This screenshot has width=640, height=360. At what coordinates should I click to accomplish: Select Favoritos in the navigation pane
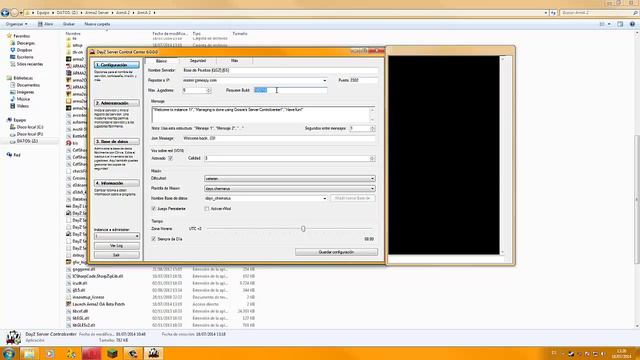[x=21, y=36]
